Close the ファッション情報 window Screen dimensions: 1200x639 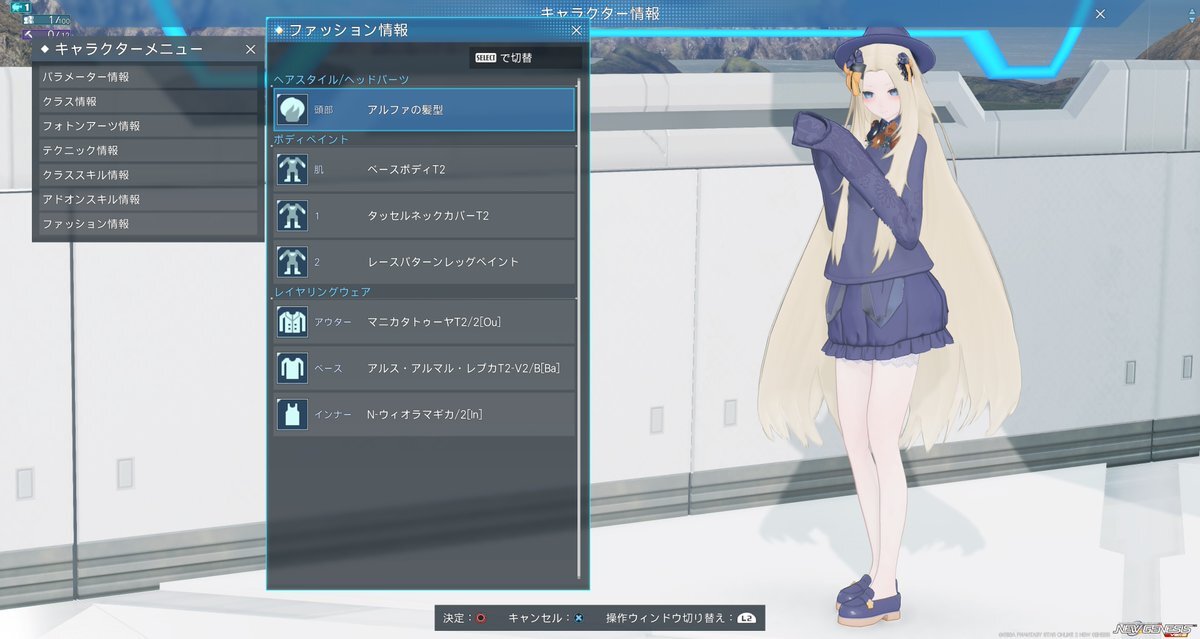pyautogui.click(x=576, y=31)
